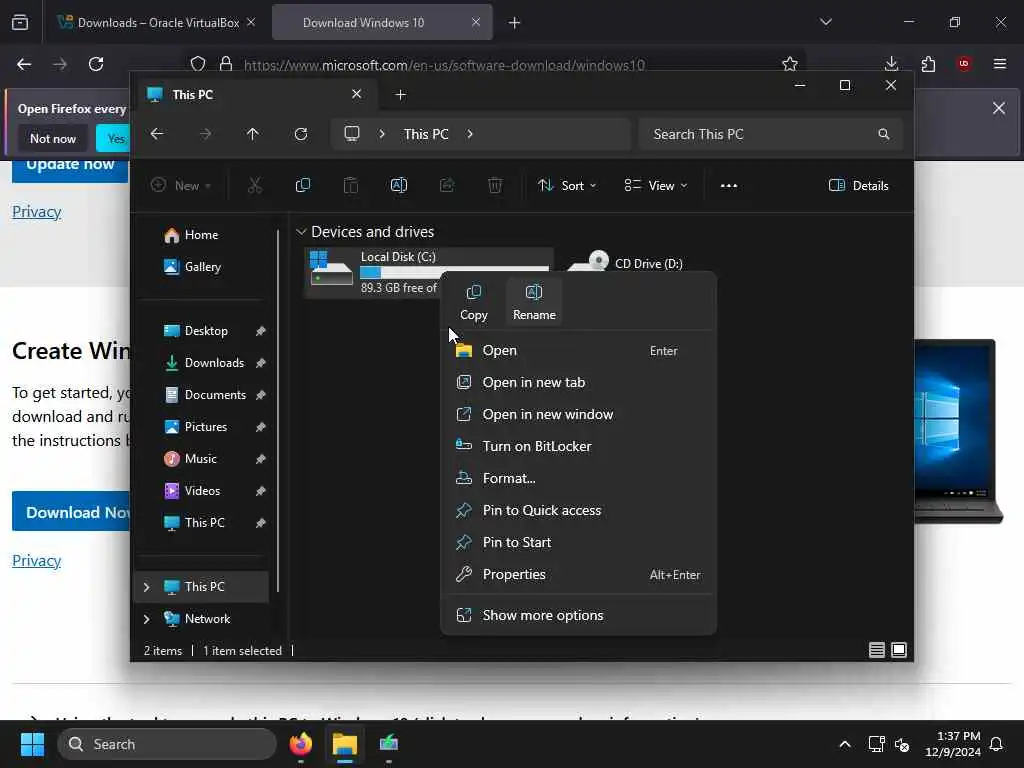
Task: Switch to details list view icon
Action: [x=876, y=650]
